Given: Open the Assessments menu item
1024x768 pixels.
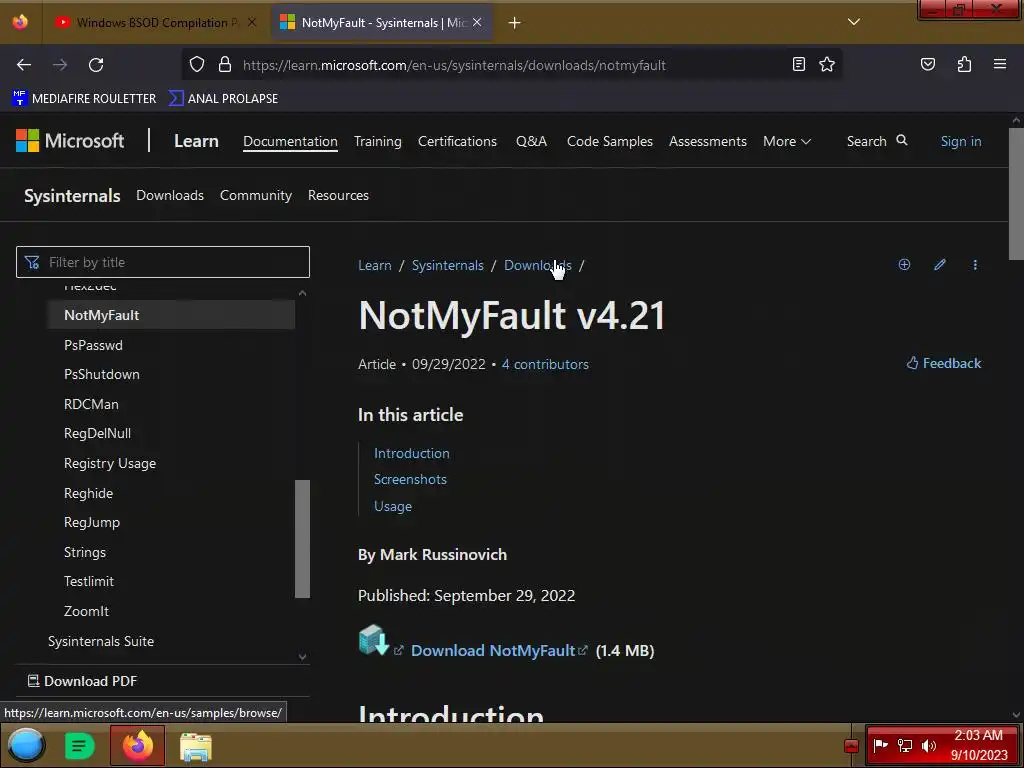Looking at the screenshot, I should 707,141.
